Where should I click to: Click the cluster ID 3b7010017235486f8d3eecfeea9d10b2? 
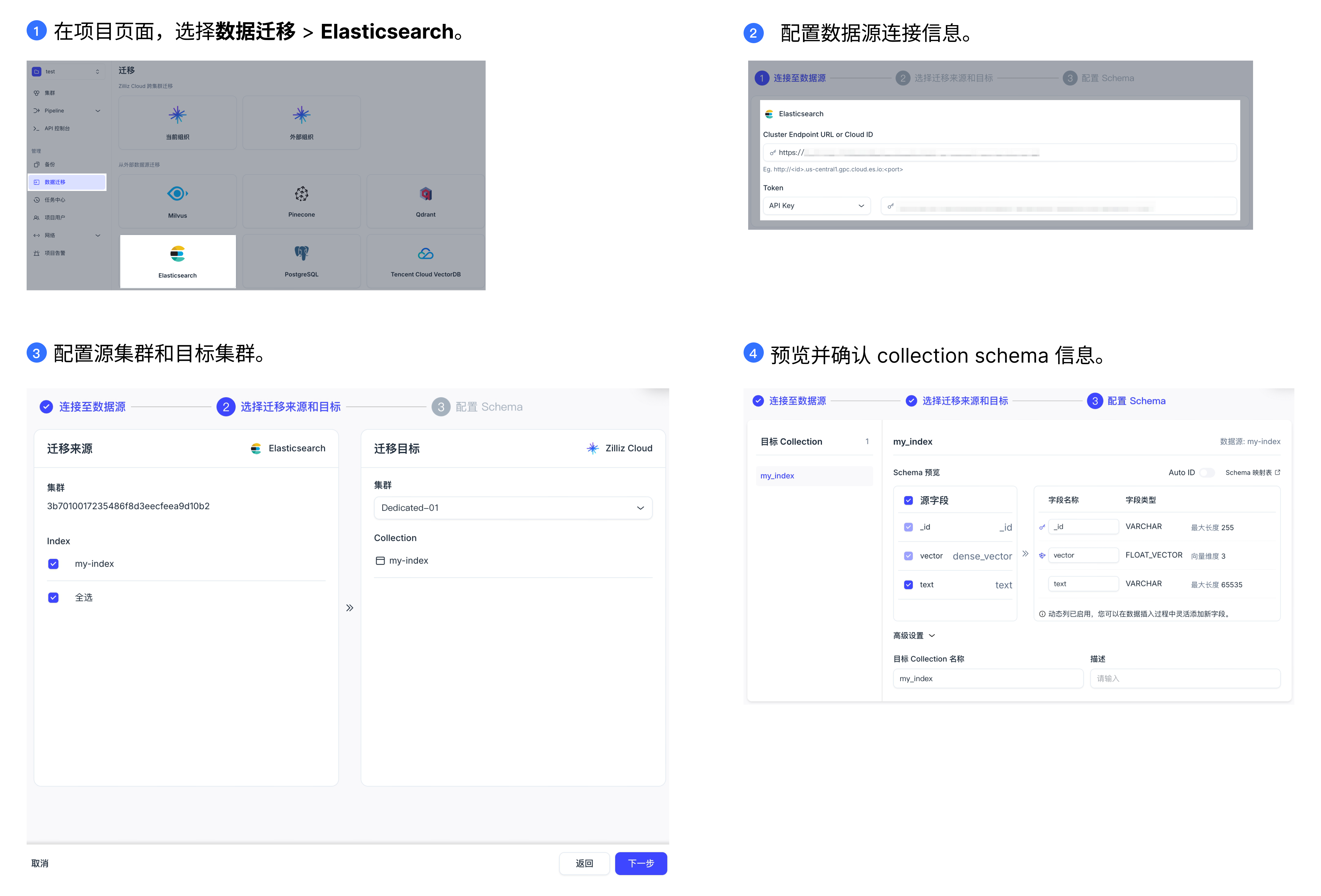129,506
